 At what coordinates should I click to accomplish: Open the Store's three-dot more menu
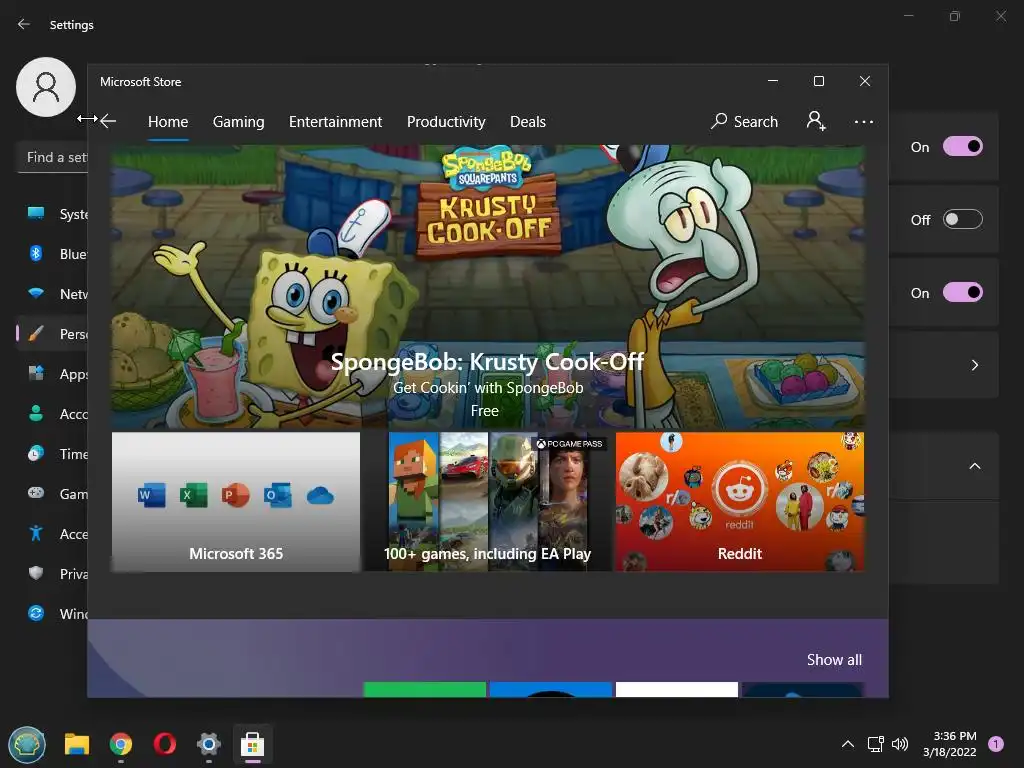[x=863, y=121]
